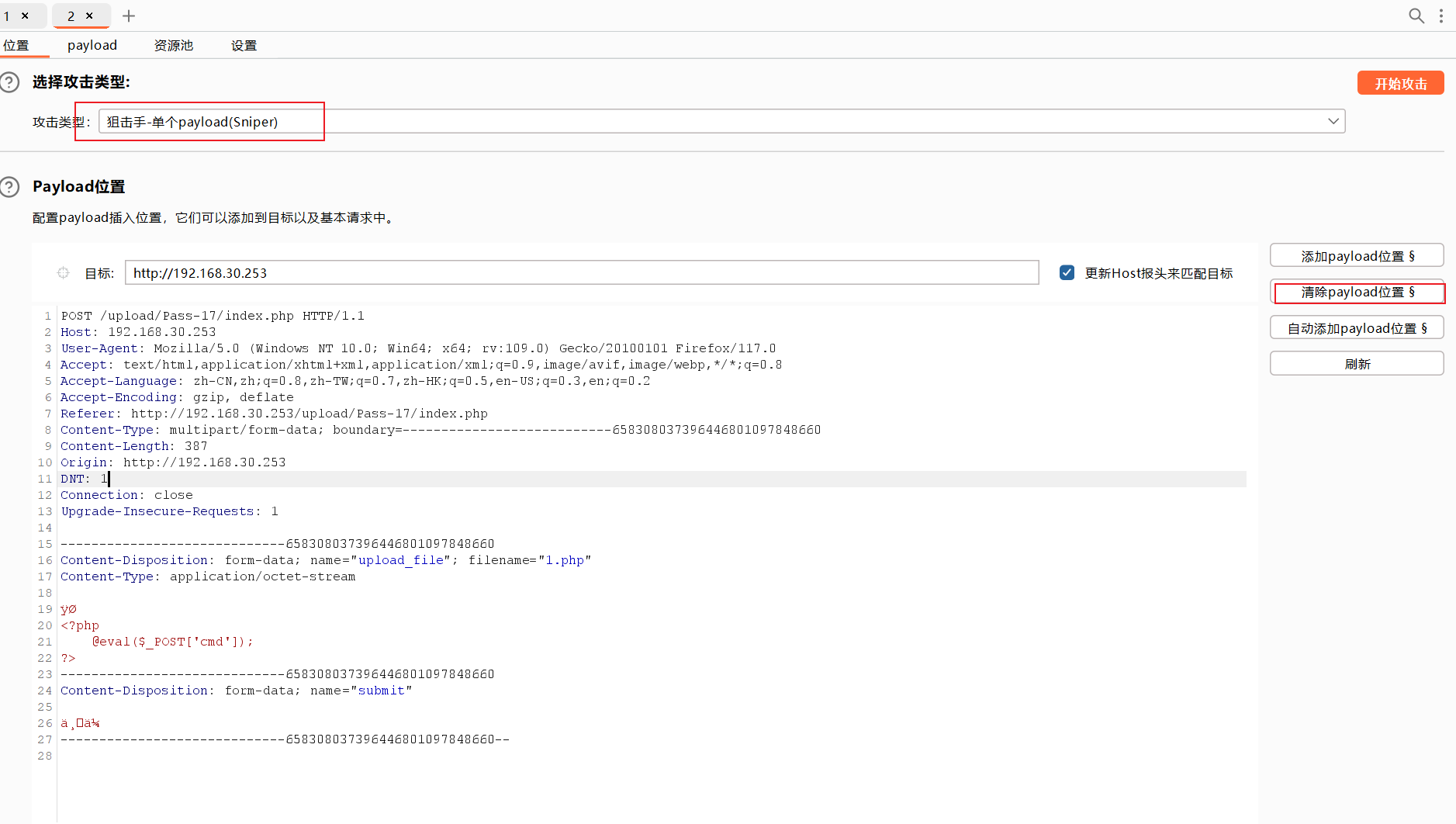The height and width of the screenshot is (824, 1456).
Task: Switch to the 位置 tab
Action: pyautogui.click(x=16, y=46)
